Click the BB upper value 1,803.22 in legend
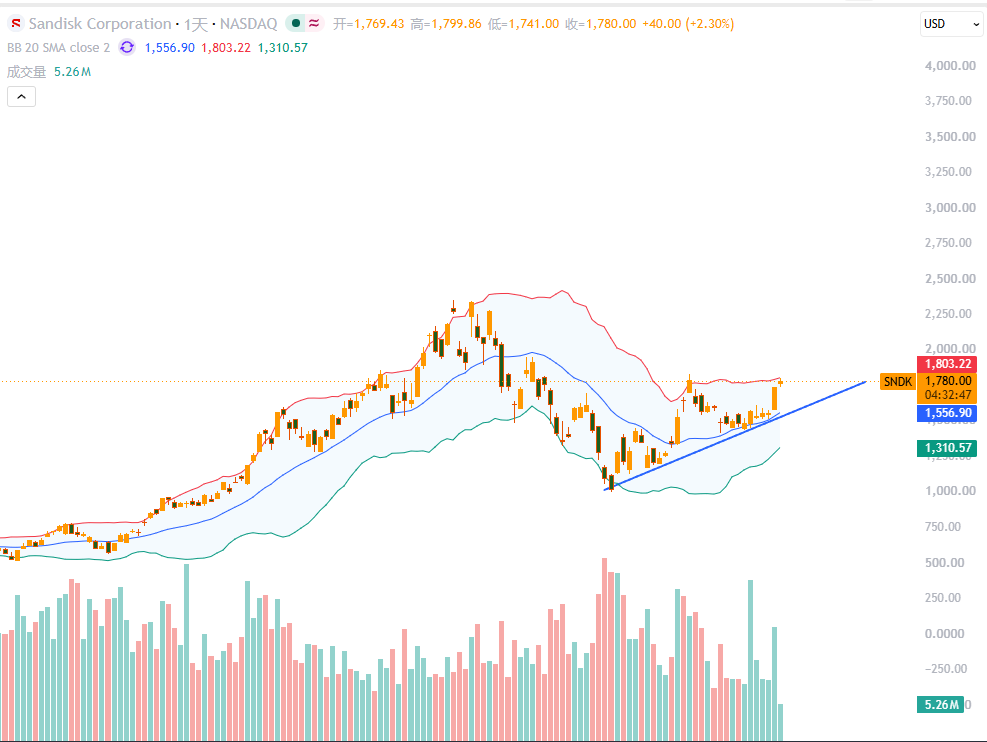987x742 pixels. (x=226, y=48)
